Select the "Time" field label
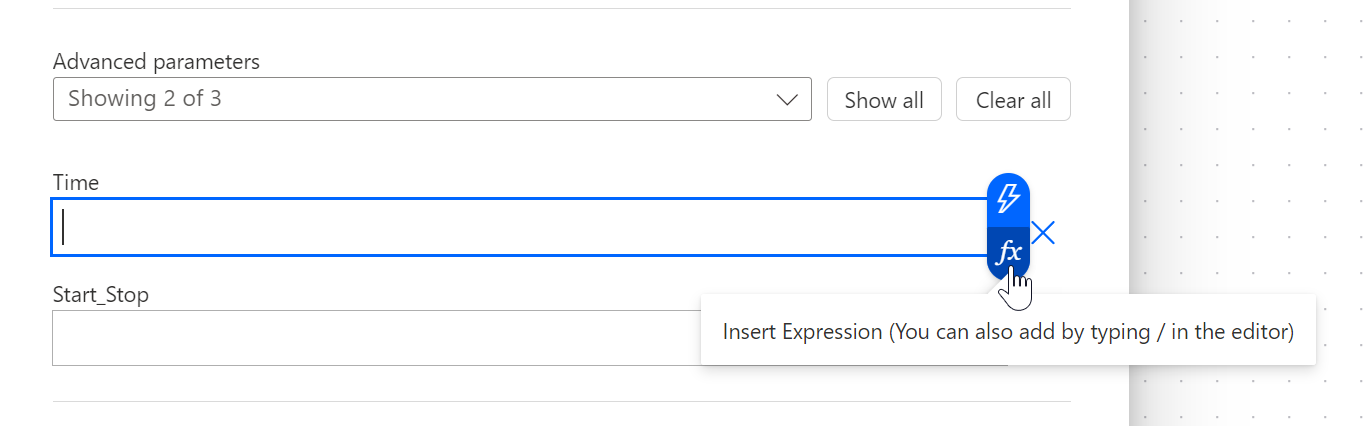The height and width of the screenshot is (426, 1370). pos(76,183)
